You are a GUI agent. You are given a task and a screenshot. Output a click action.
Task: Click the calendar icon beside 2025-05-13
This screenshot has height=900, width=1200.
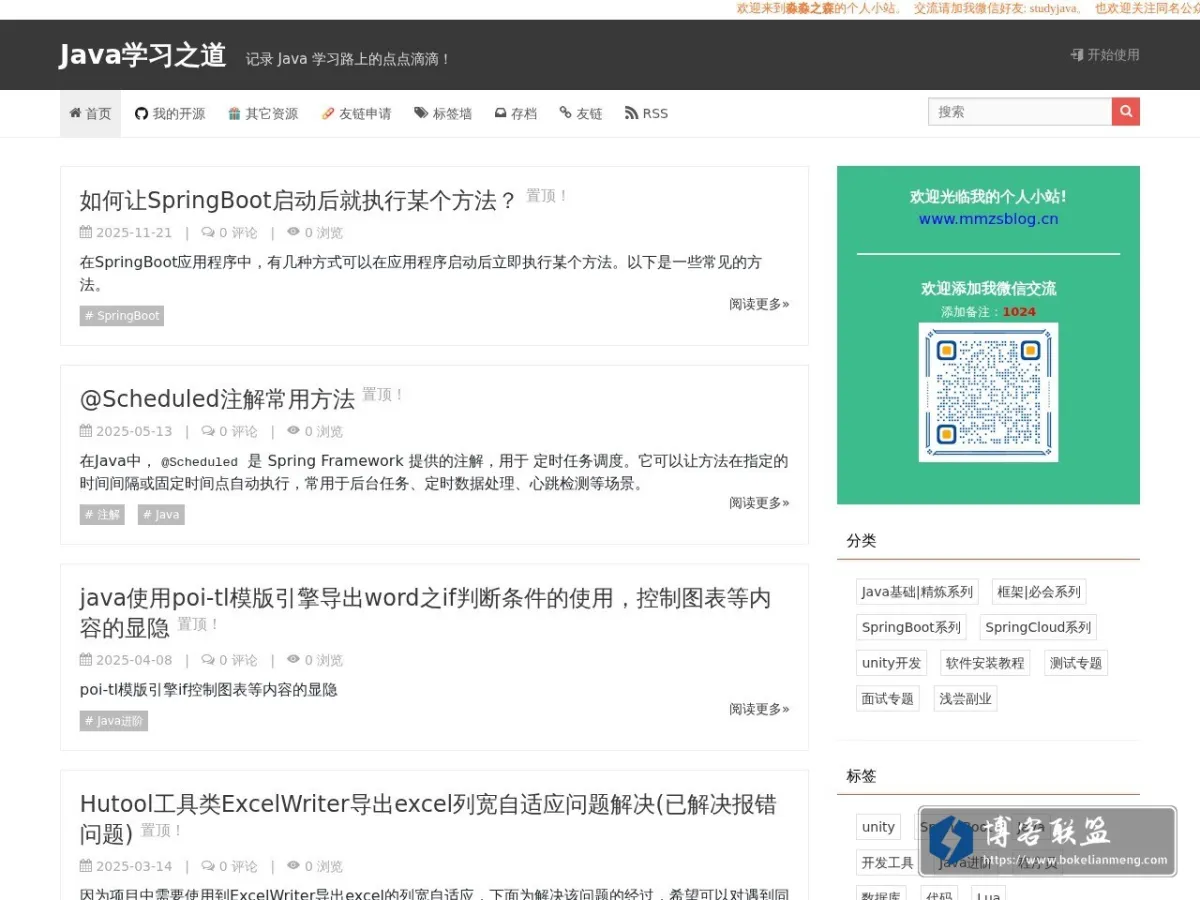click(86, 431)
